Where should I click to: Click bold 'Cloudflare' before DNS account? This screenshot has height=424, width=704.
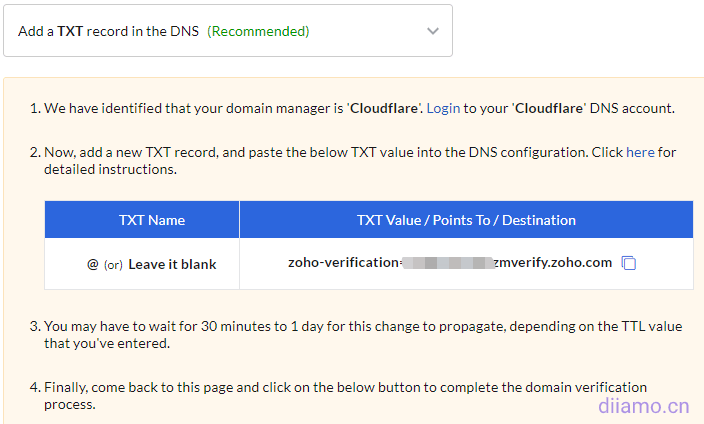[548, 108]
